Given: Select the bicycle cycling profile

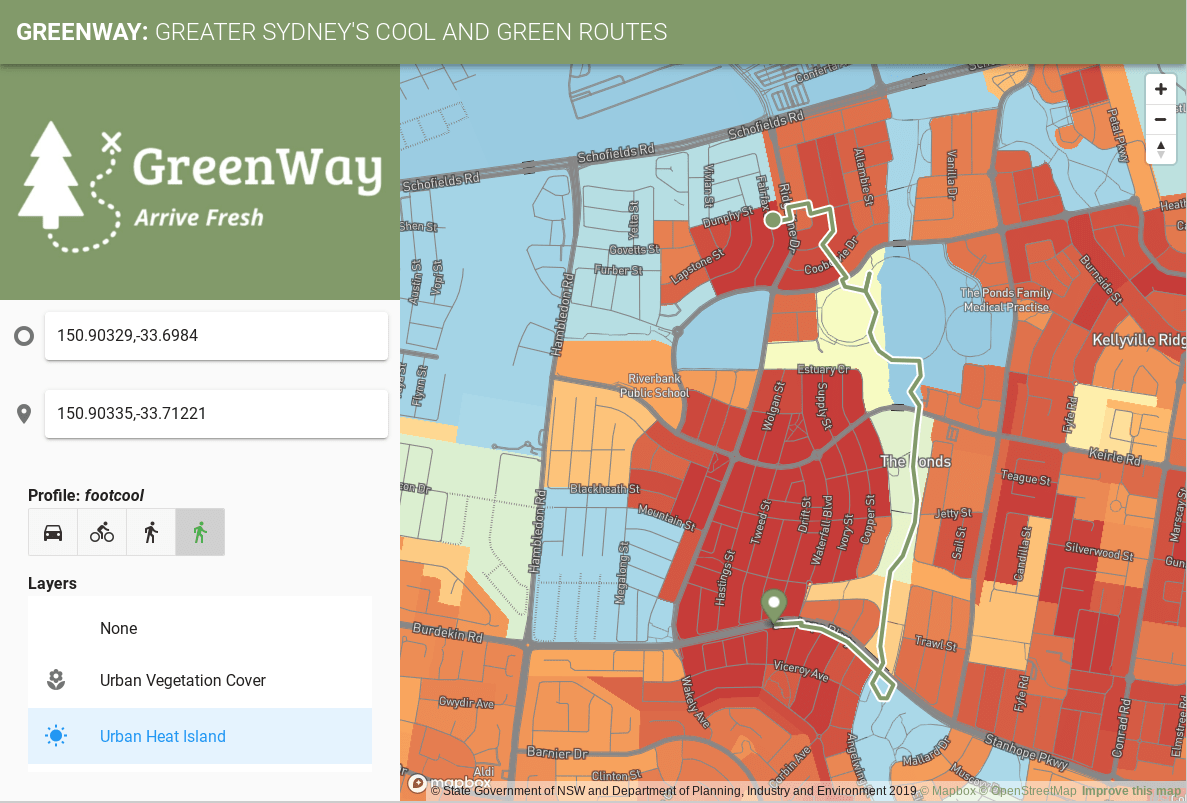Looking at the screenshot, I should pos(102,532).
